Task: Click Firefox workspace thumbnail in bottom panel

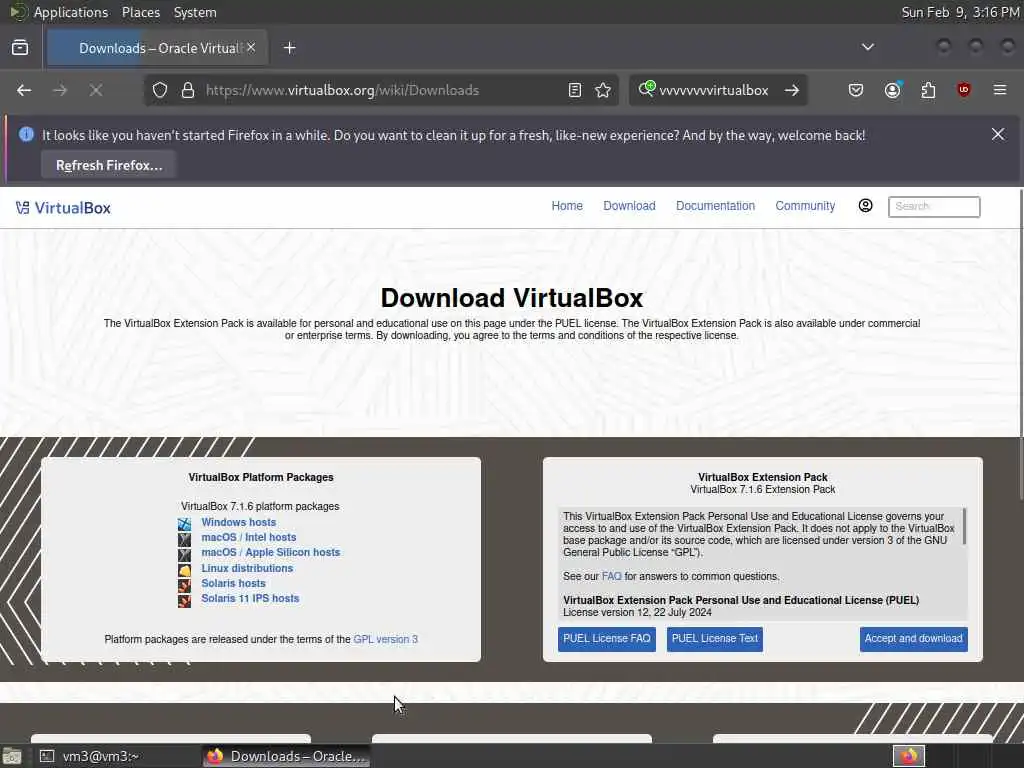Action: click(908, 756)
